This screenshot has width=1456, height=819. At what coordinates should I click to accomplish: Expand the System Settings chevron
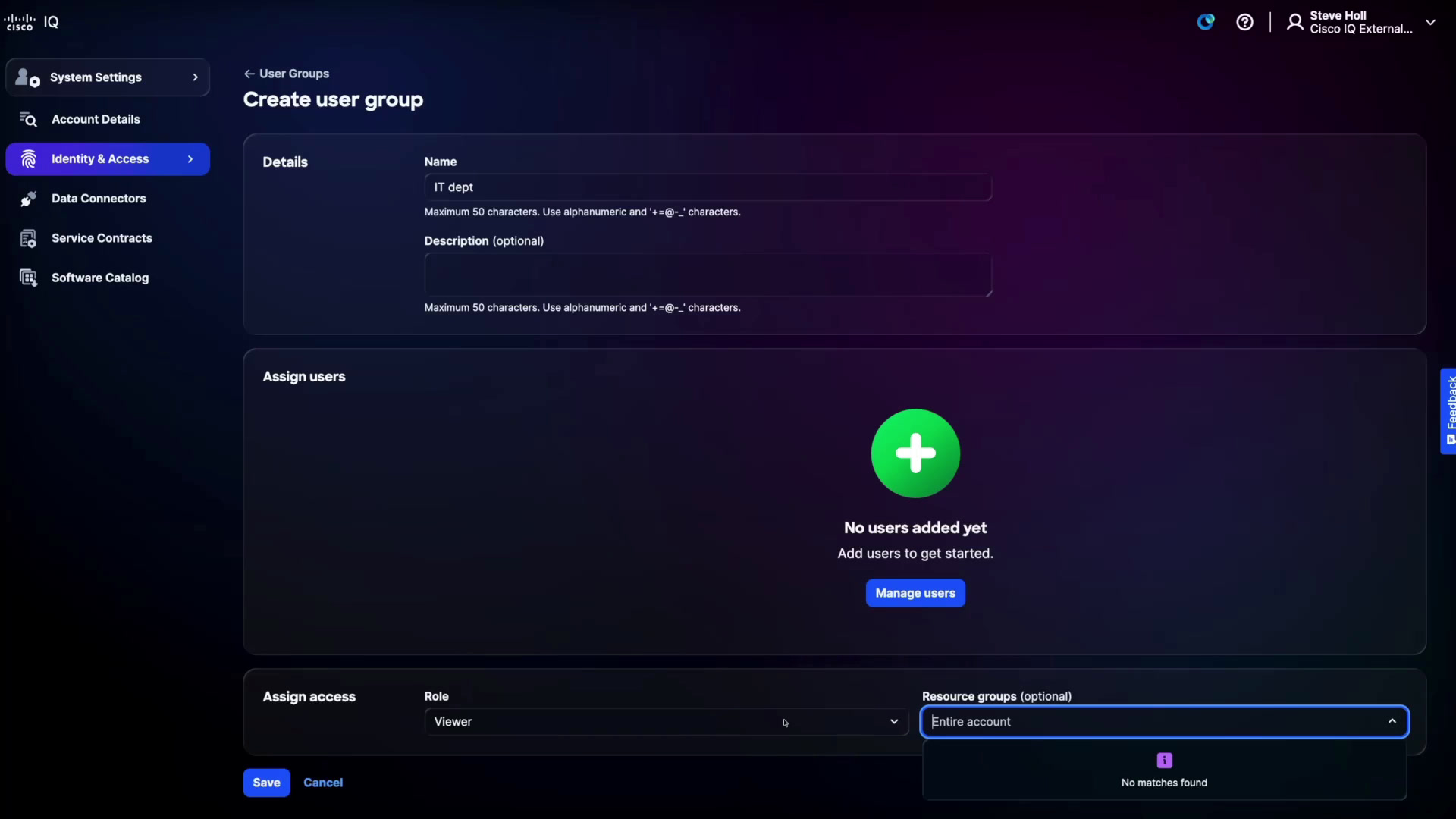(195, 77)
